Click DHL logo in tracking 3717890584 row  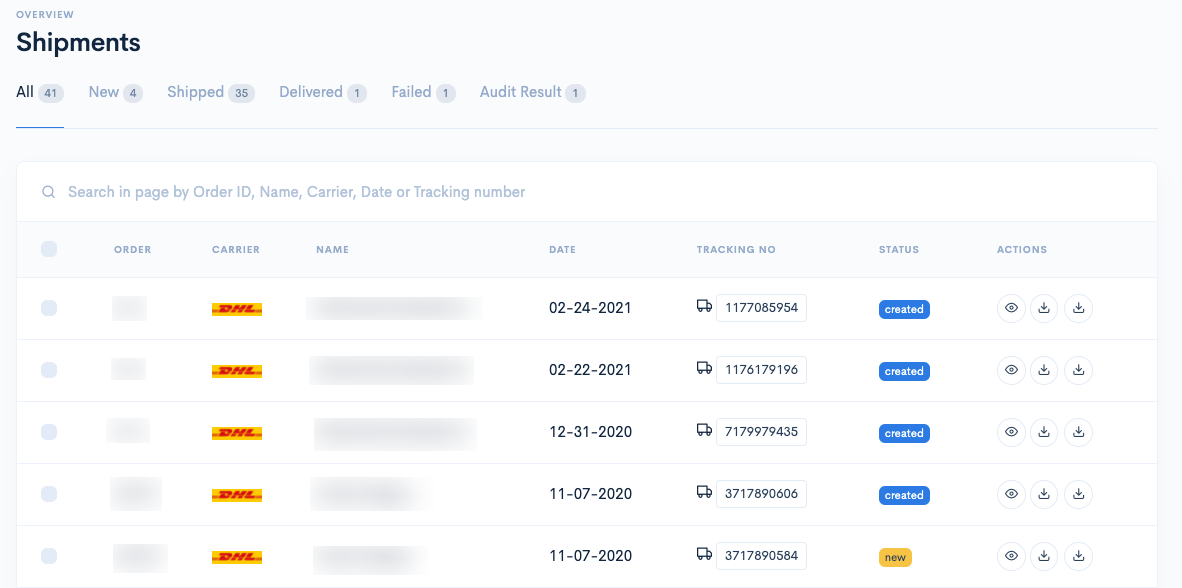pos(237,557)
